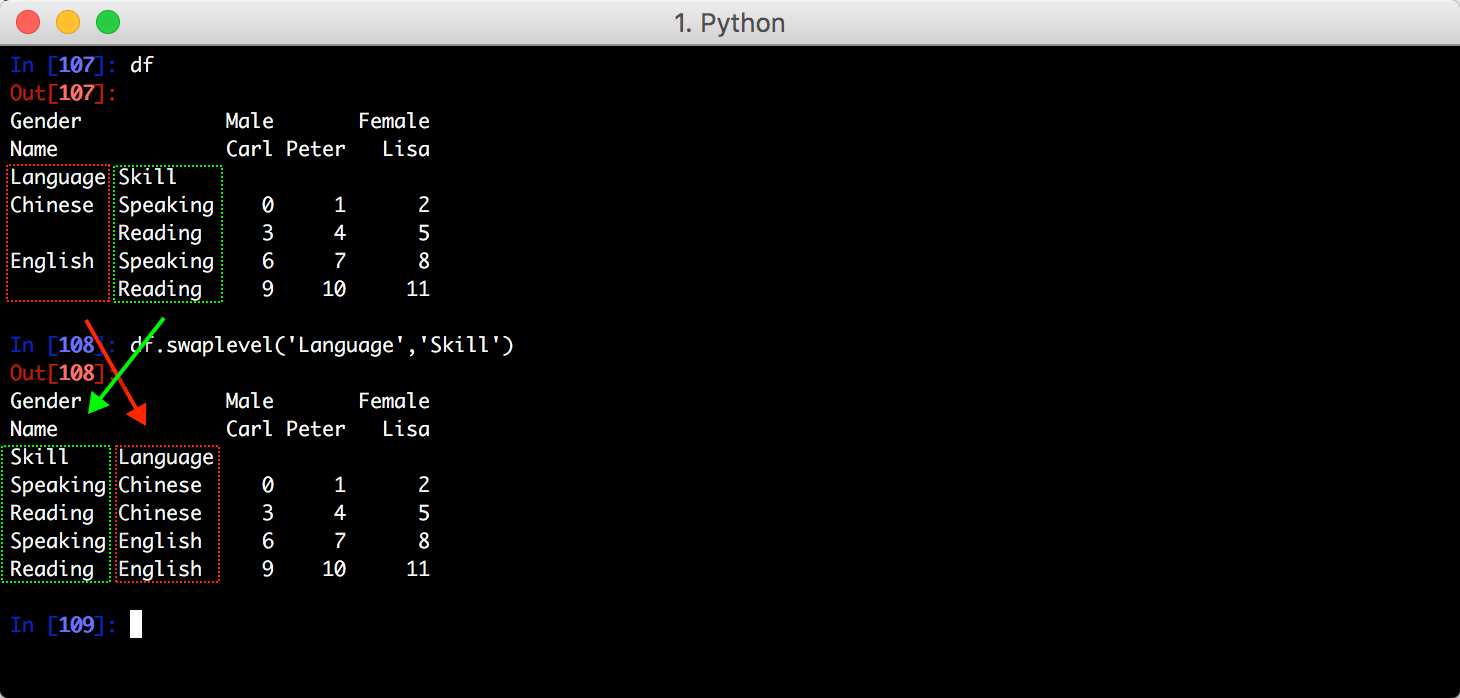Click 'Female' column header in second output
Image resolution: width=1460 pixels, height=698 pixels.
point(394,401)
